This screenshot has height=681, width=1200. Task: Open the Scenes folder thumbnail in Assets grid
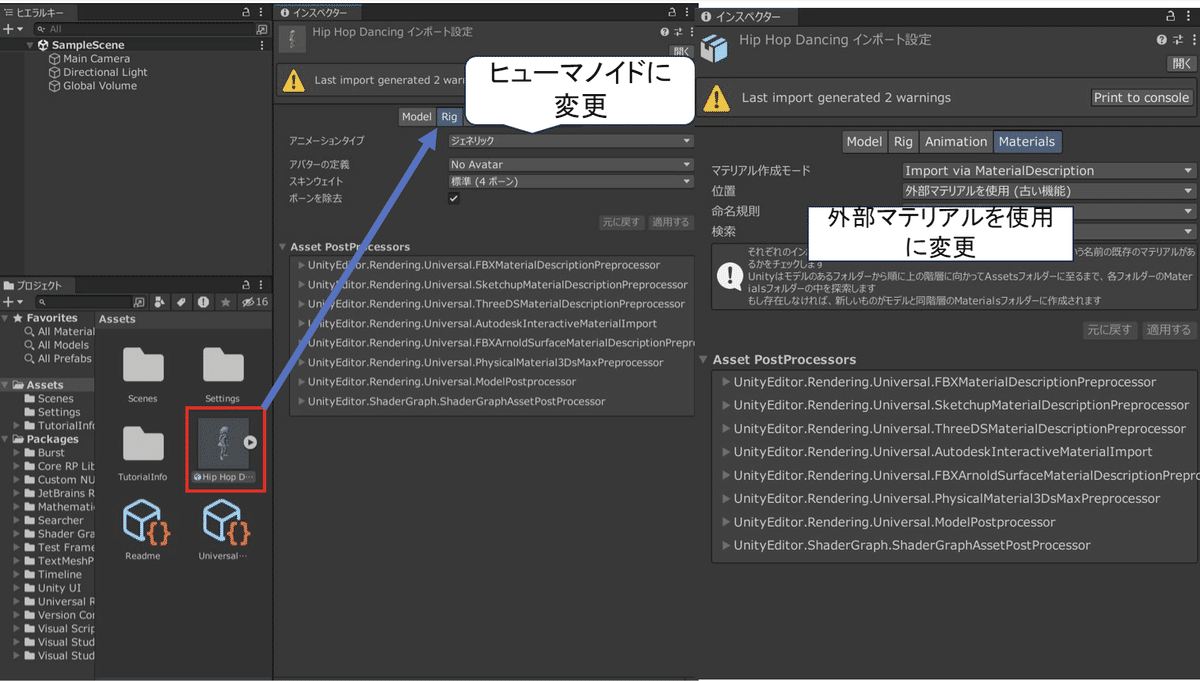[143, 365]
